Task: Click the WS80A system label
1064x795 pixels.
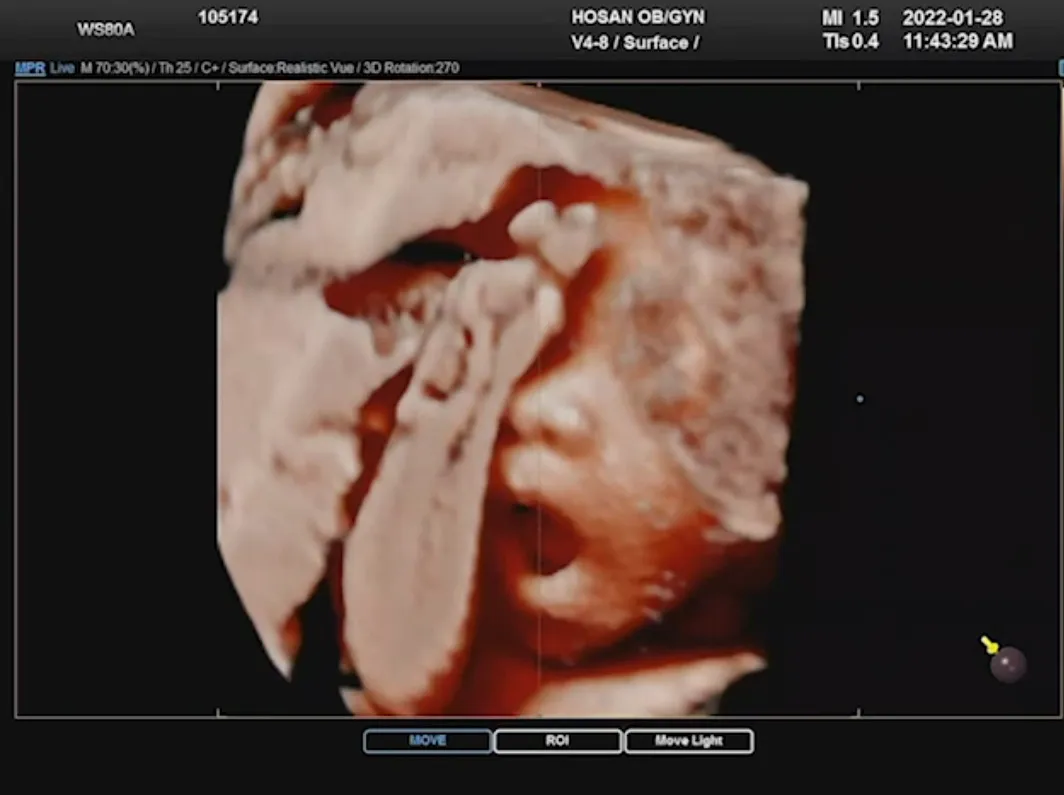Action: click(x=106, y=30)
